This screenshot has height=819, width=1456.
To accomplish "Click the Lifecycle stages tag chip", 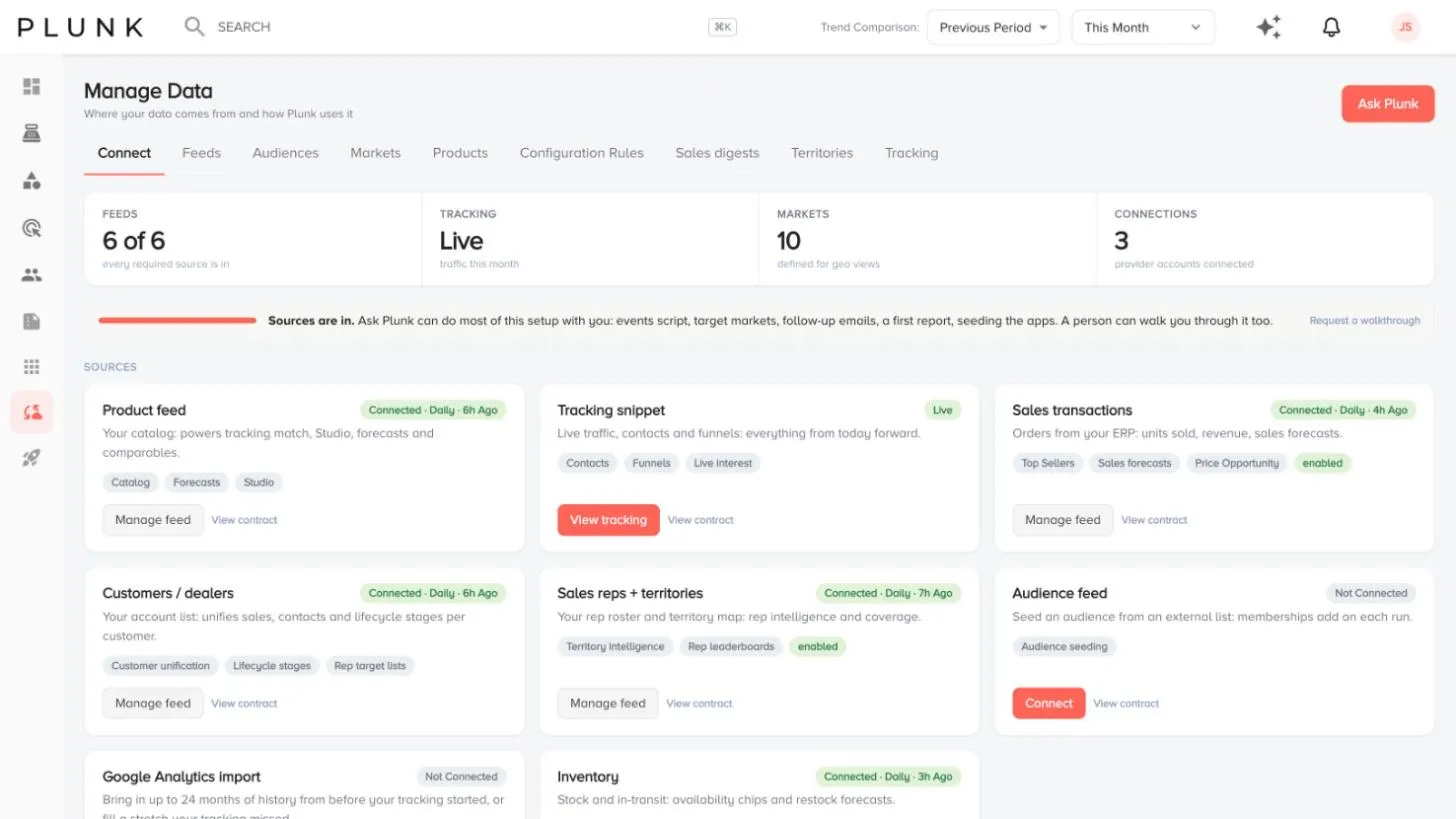I will click(272, 665).
